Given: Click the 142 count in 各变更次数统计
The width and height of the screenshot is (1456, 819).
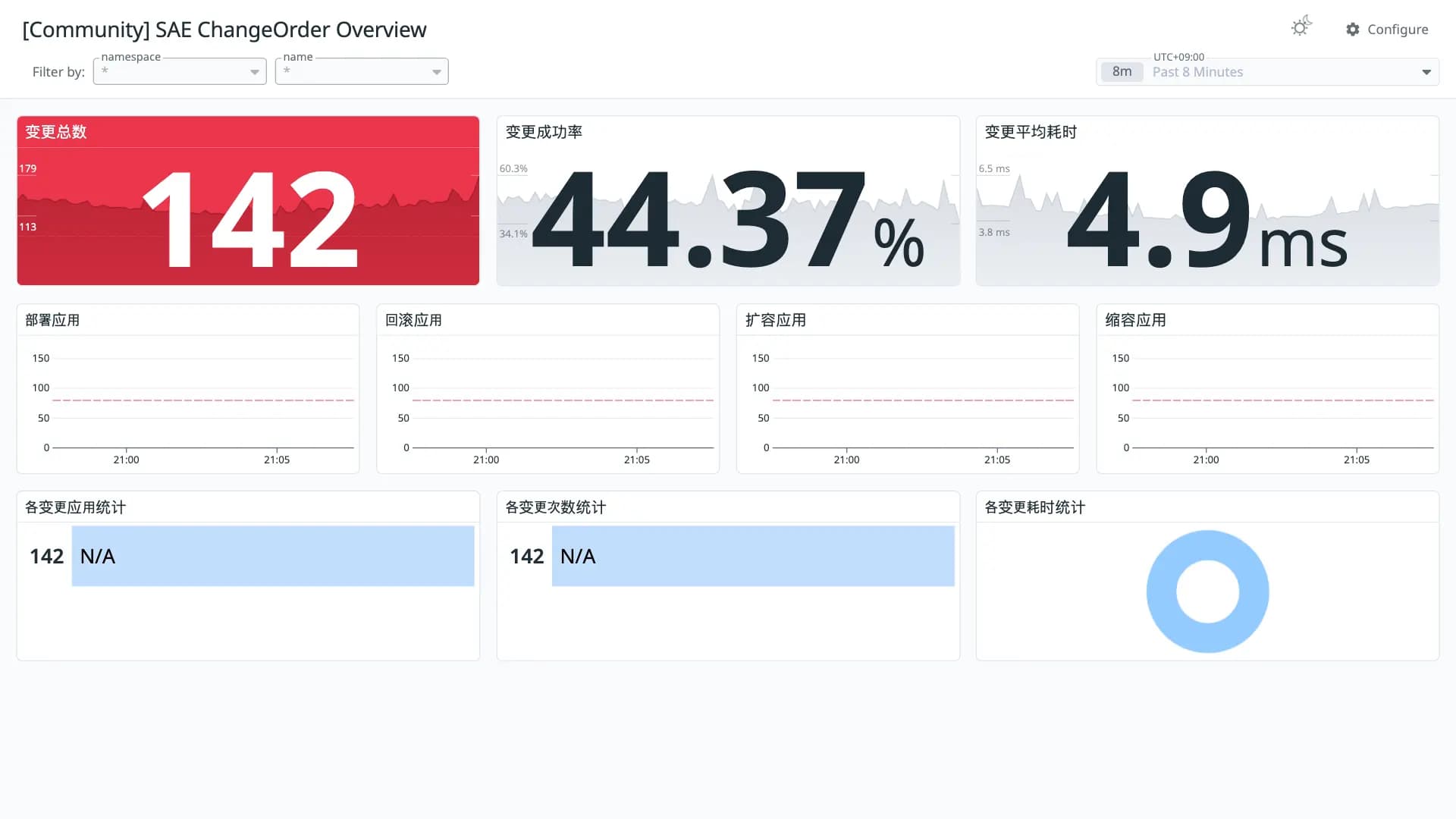Looking at the screenshot, I should [x=527, y=556].
